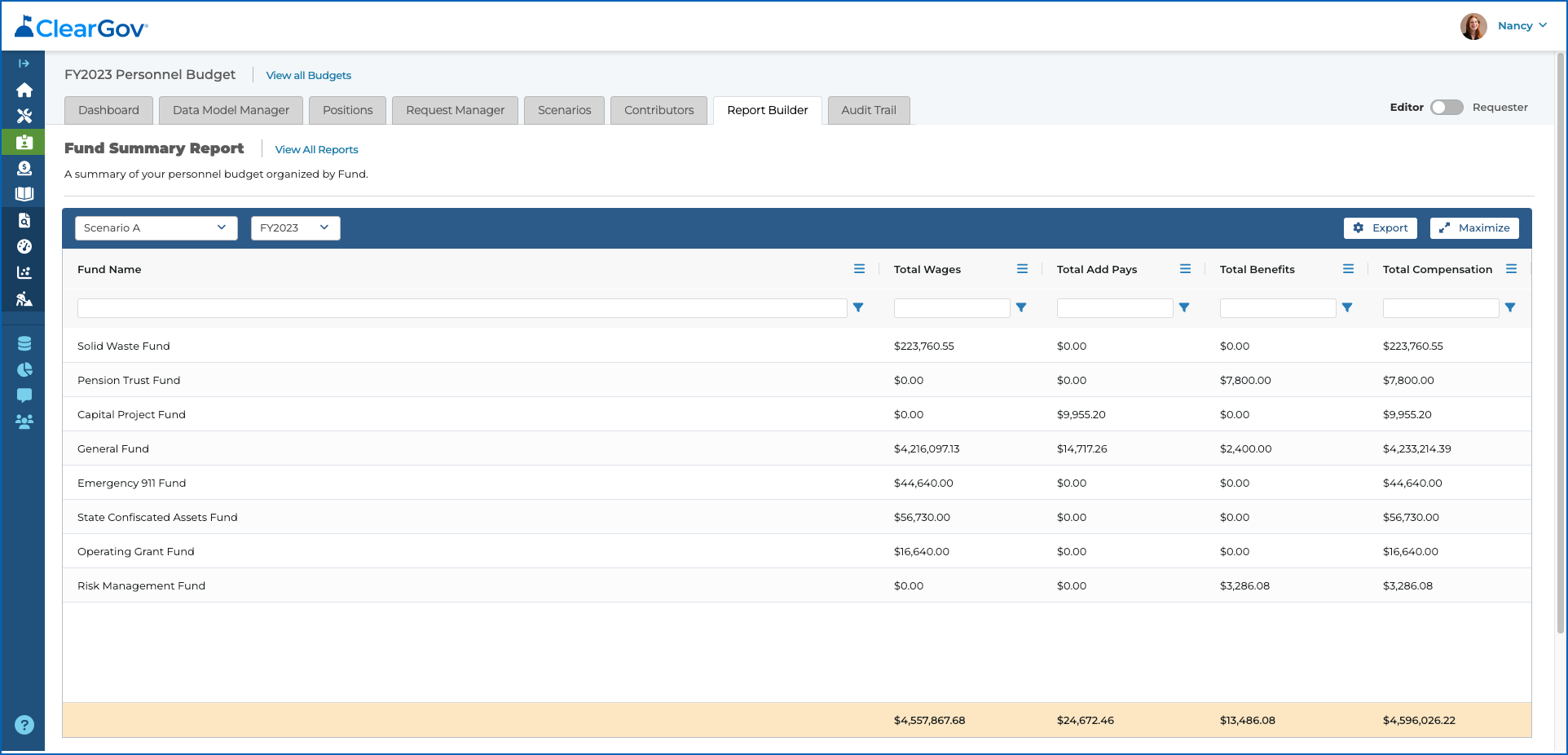Switch to the Positions tab
Viewport: 1568px width, 755px height.
click(347, 110)
